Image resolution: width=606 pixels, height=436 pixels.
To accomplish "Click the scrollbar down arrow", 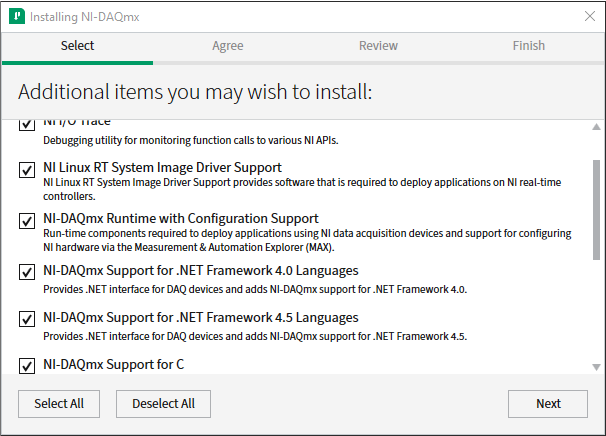I will 596,367.
